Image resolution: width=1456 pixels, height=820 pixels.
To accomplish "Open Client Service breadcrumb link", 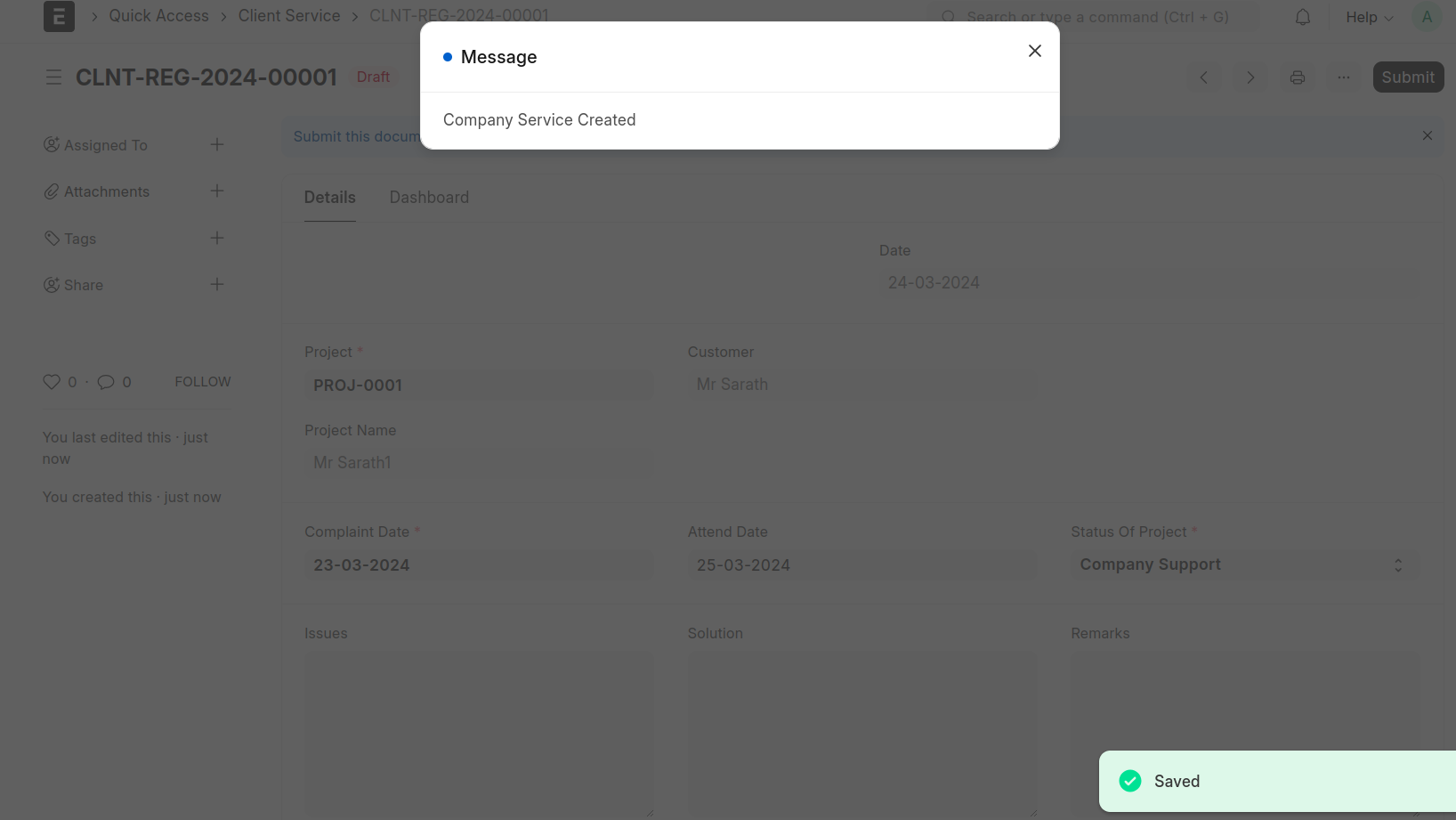I will click(x=289, y=16).
